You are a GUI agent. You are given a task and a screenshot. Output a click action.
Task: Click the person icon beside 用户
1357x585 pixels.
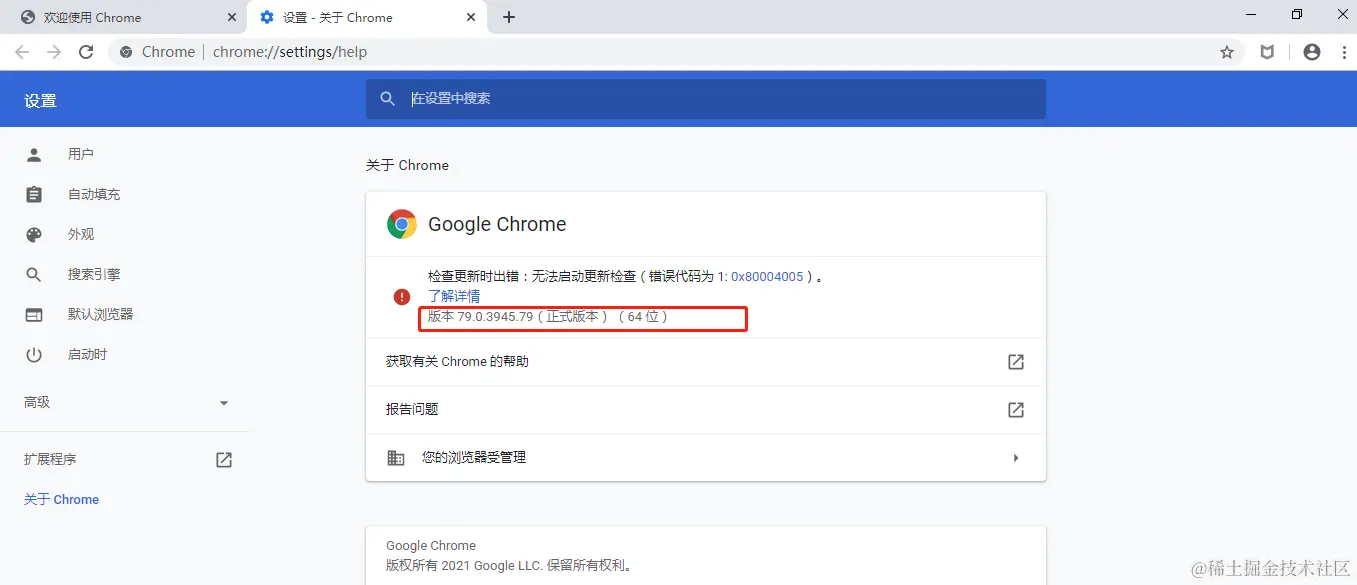click(34, 154)
